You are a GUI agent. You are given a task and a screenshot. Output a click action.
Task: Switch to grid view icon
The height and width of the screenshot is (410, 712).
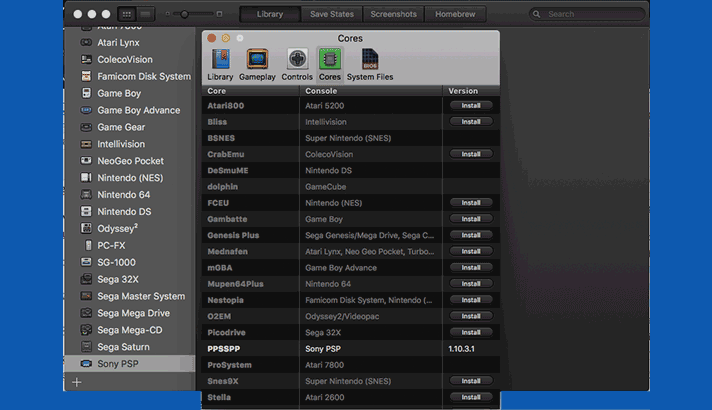pyautogui.click(x=127, y=14)
